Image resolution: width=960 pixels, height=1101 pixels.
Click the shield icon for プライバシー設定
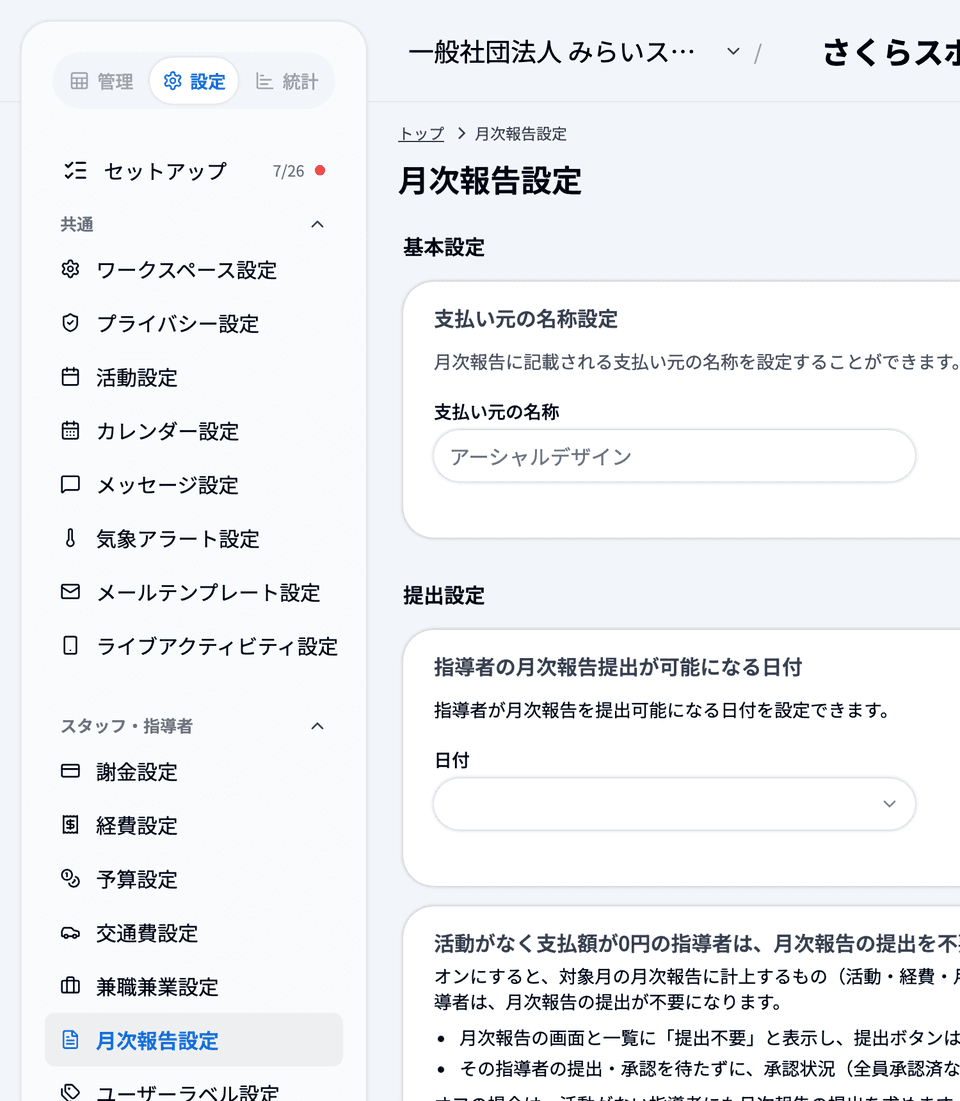coord(70,323)
